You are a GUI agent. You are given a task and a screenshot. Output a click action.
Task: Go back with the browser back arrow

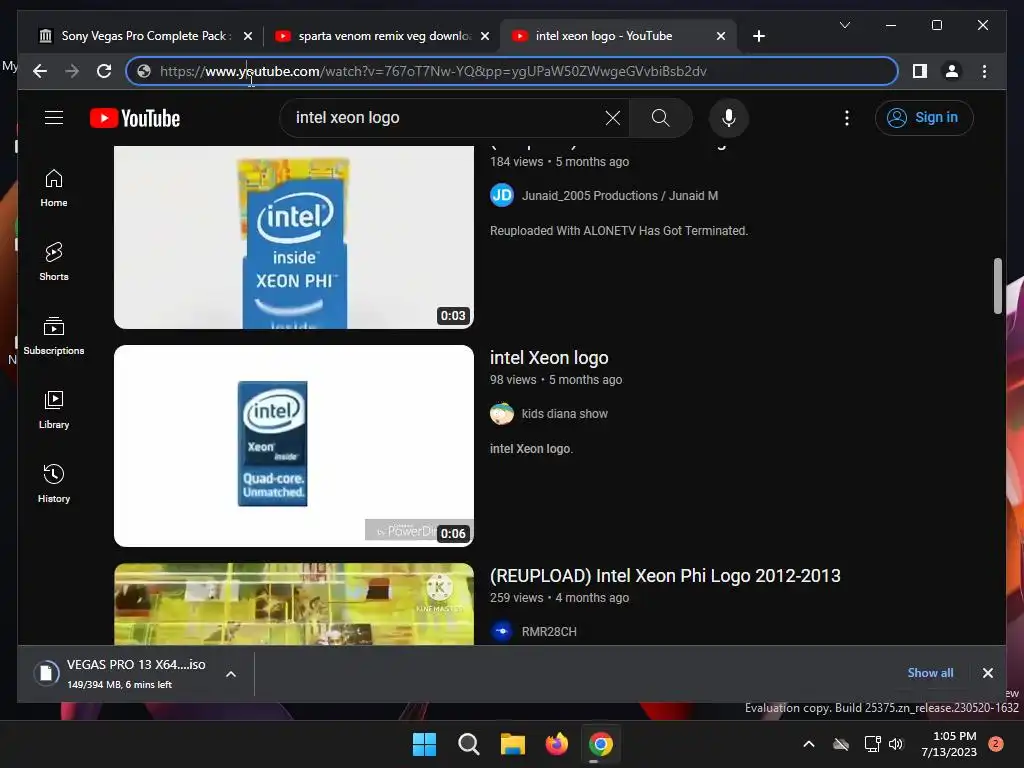(40, 71)
